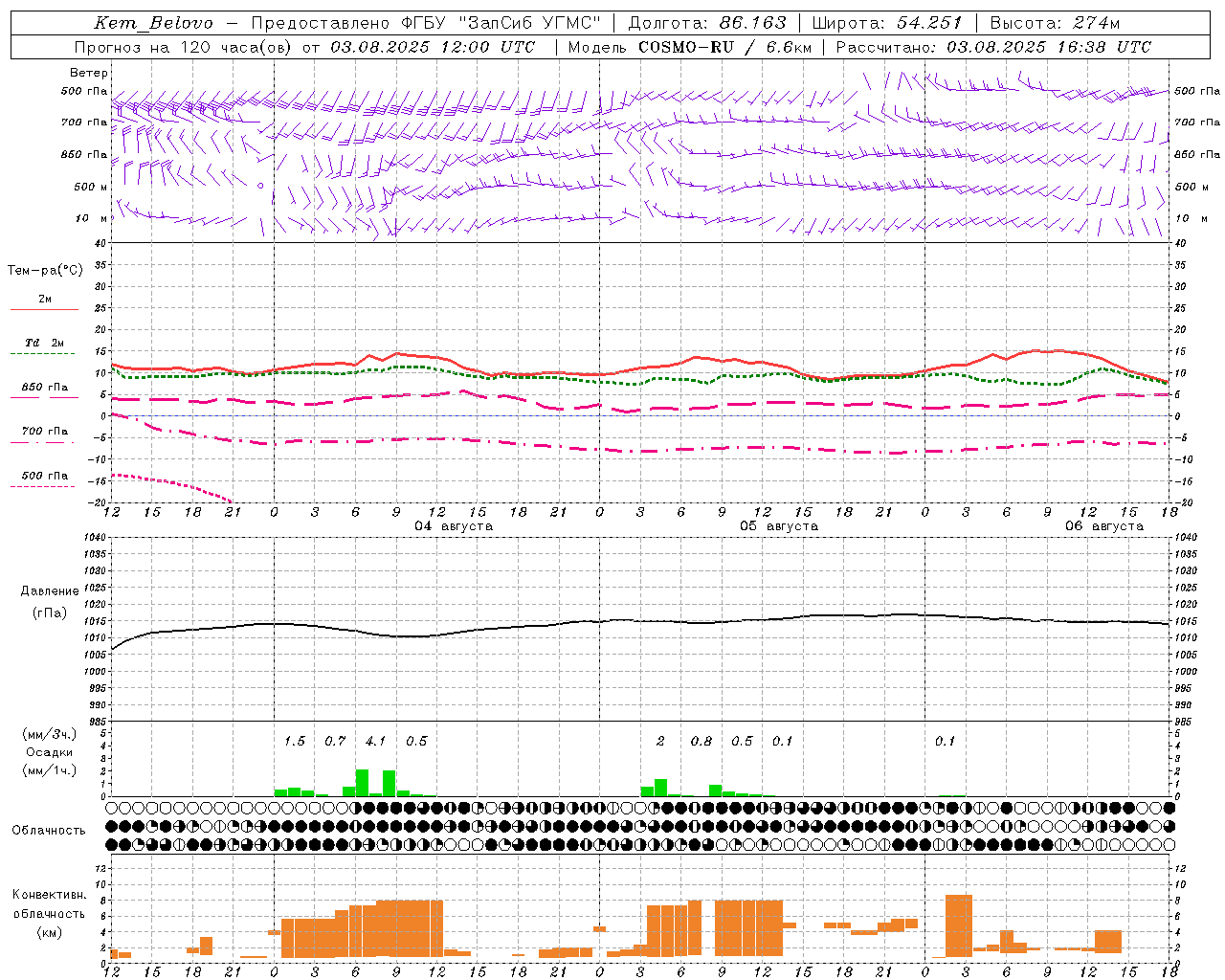Select the (мм/3ч.) units label

(49, 734)
